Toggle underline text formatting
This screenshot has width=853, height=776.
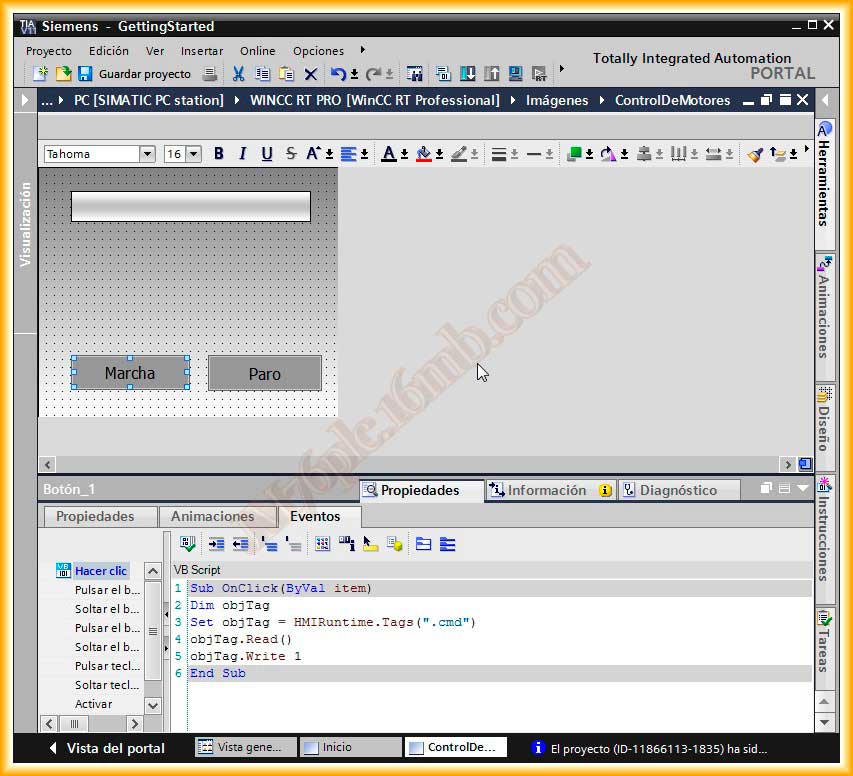(x=266, y=154)
